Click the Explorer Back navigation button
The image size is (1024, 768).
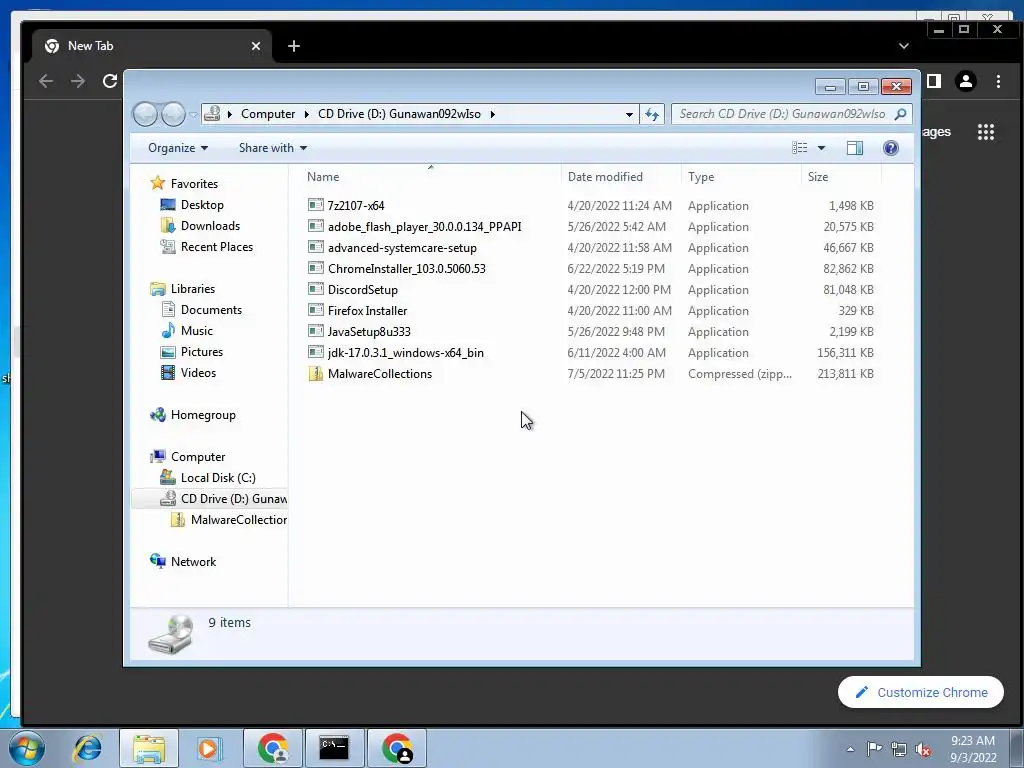(x=145, y=114)
